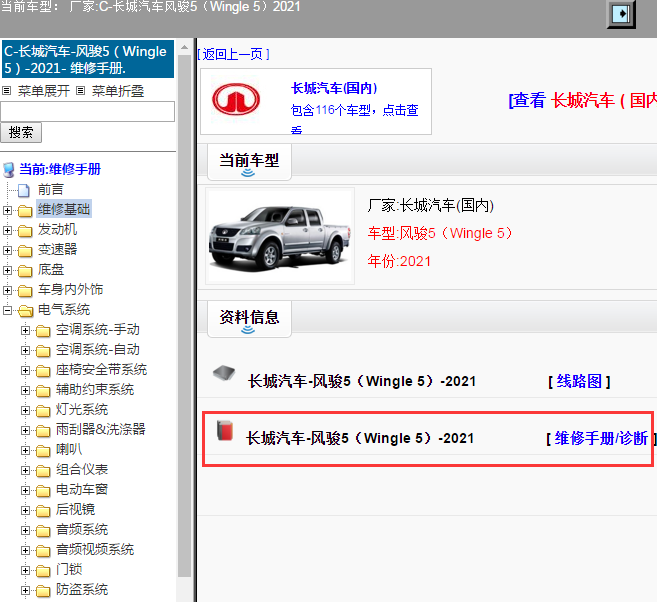Click the 组合仪表 folder icon
This screenshot has width=657, height=602.
(x=43, y=470)
